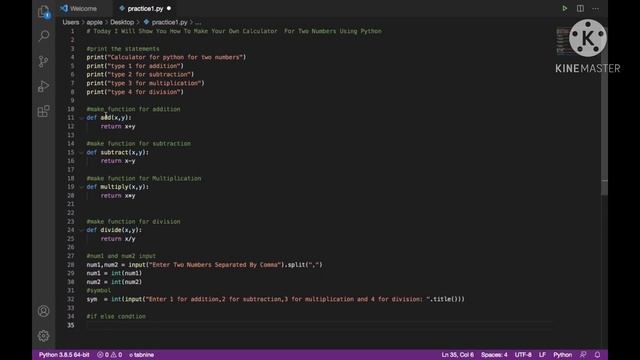Open the Manage gear settings
640x360 pixels.
[x=44, y=336]
